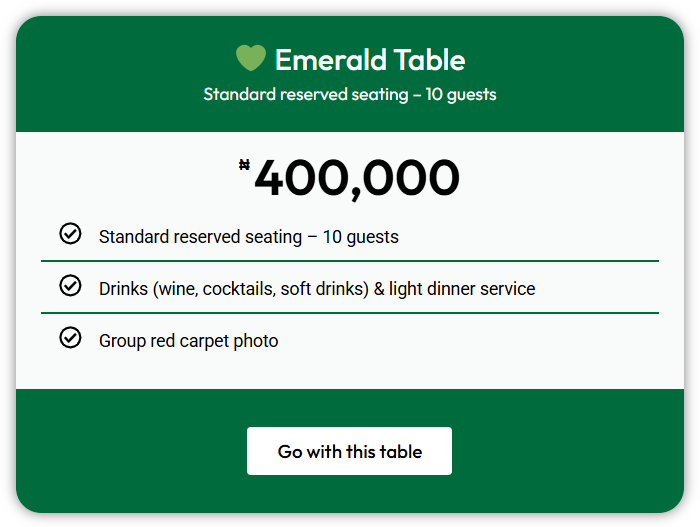Viewport: 700px width, 527px height.
Task: Select the Standard reserved seating feature list item
Action: click(248, 237)
